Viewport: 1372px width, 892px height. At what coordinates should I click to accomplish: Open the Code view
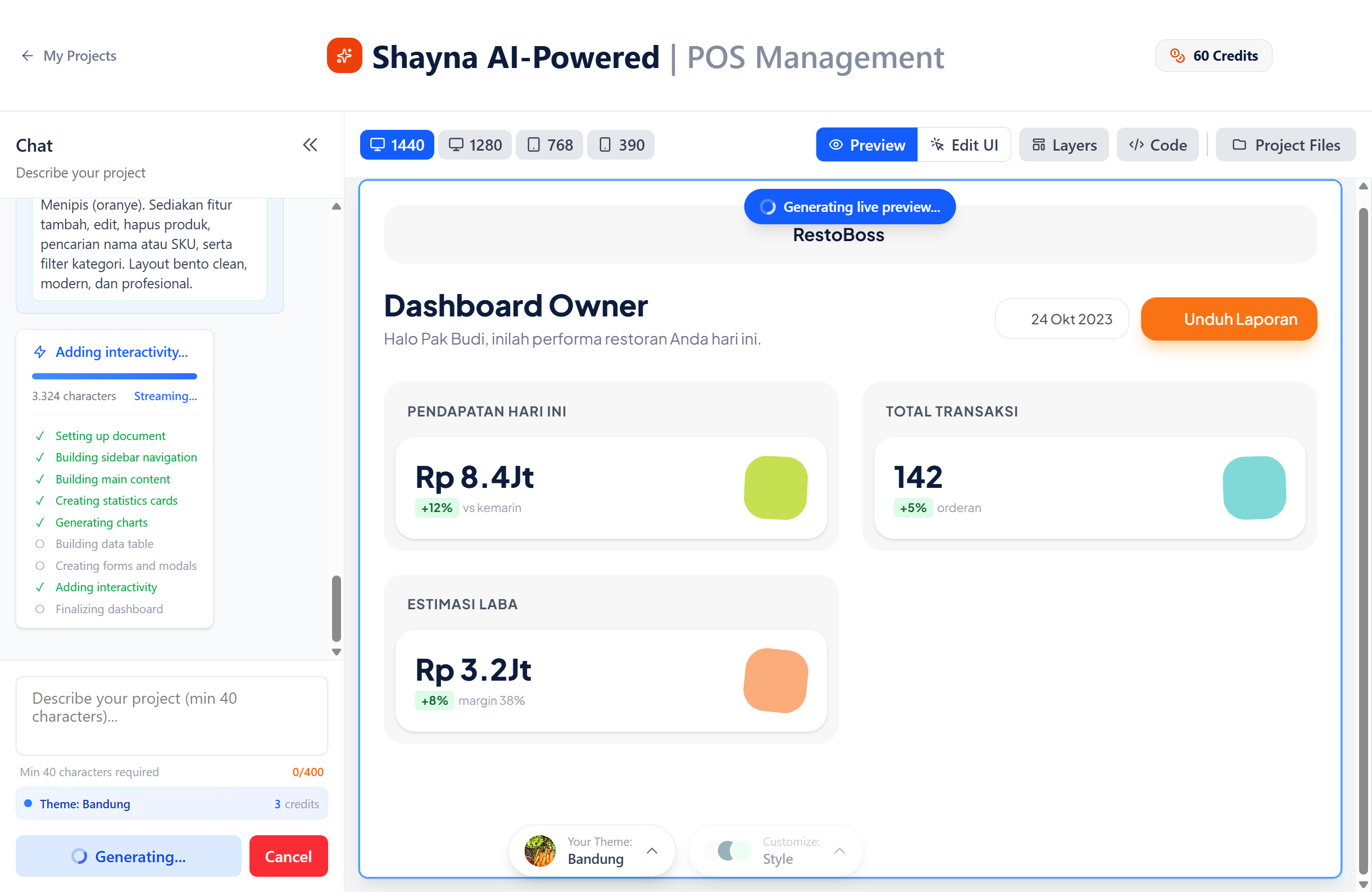1157,144
